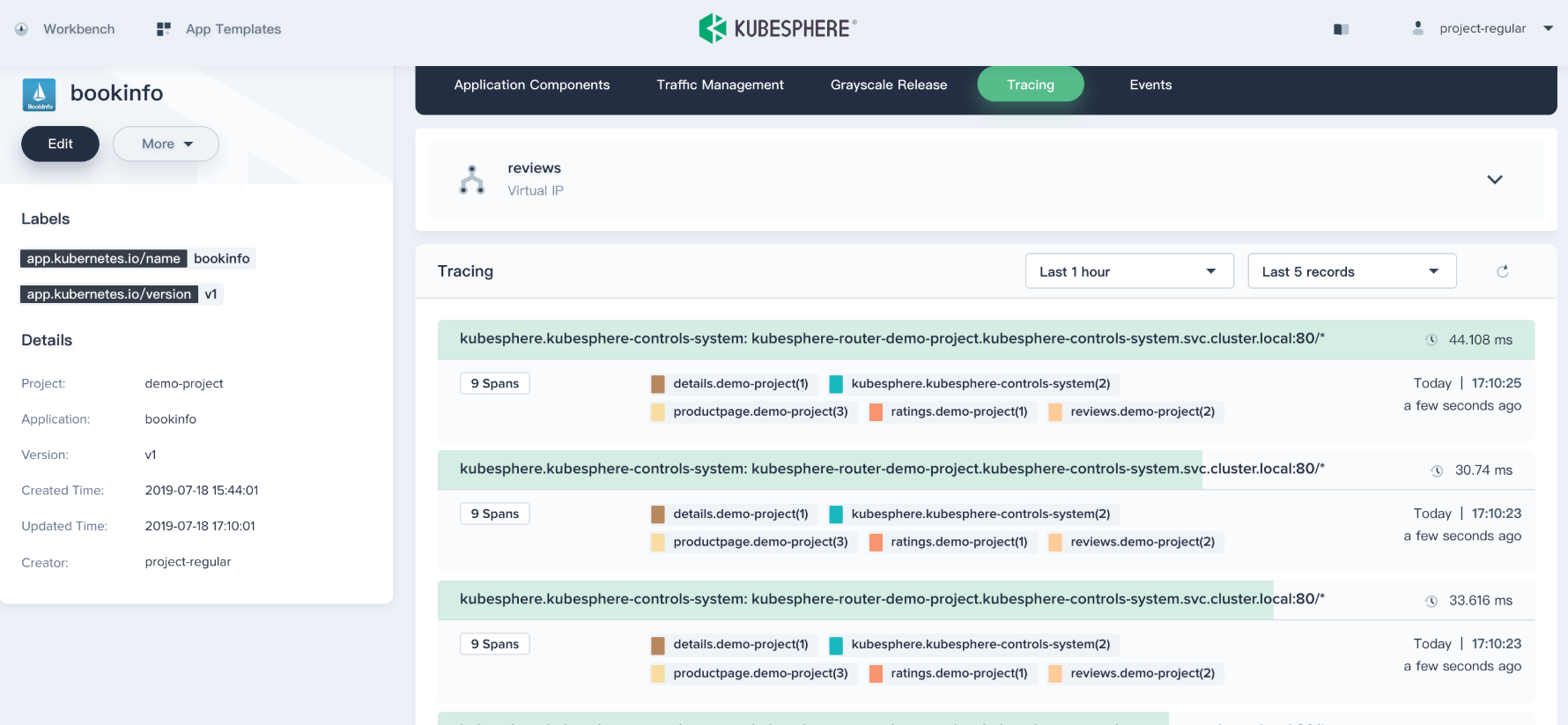Screen dimensions: 1568x725
Task: Click the reviews service name
Action: [534, 168]
